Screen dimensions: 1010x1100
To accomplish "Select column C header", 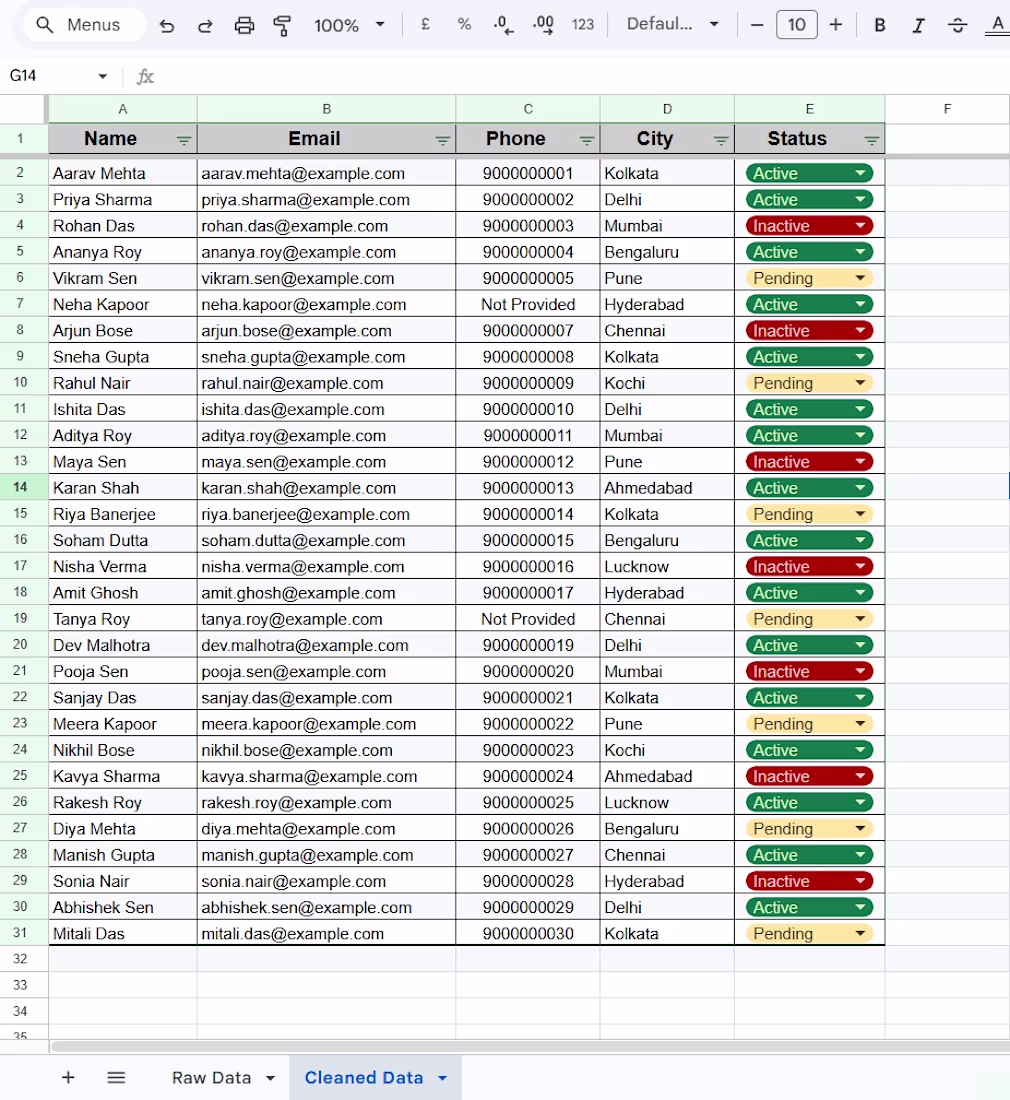I will pos(528,109).
